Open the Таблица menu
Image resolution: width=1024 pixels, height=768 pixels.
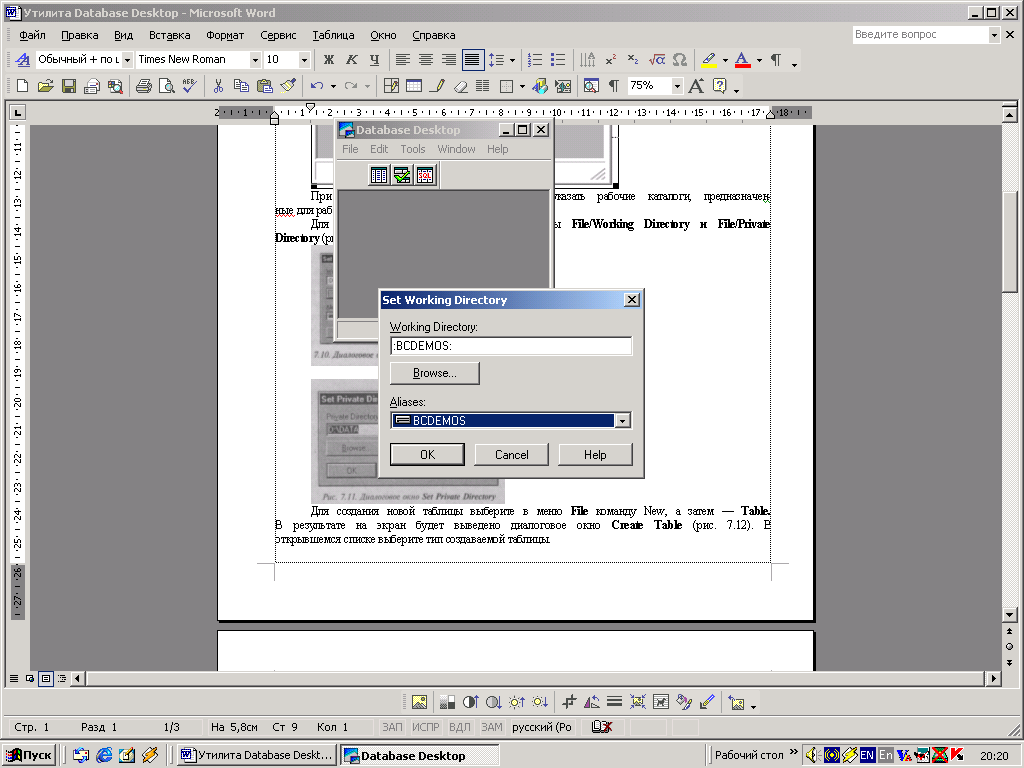333,35
